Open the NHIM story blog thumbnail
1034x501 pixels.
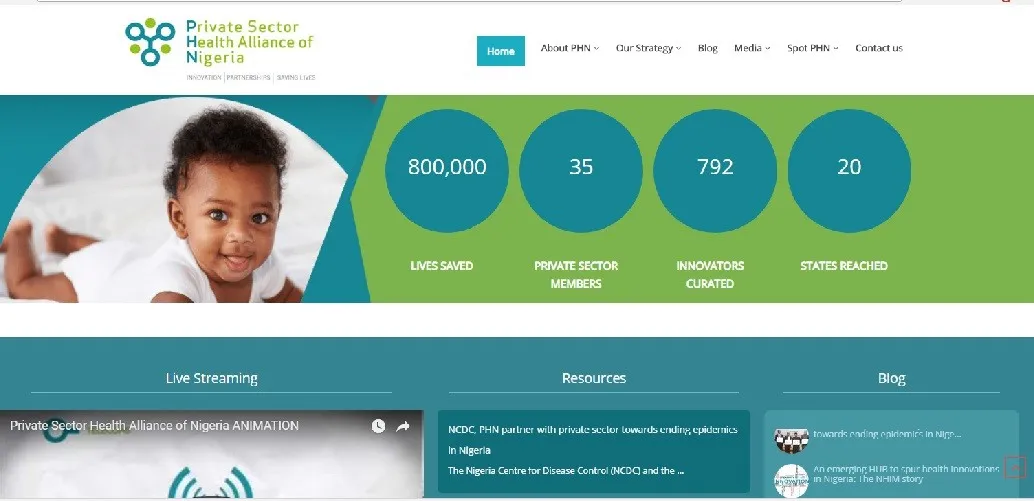click(x=791, y=481)
